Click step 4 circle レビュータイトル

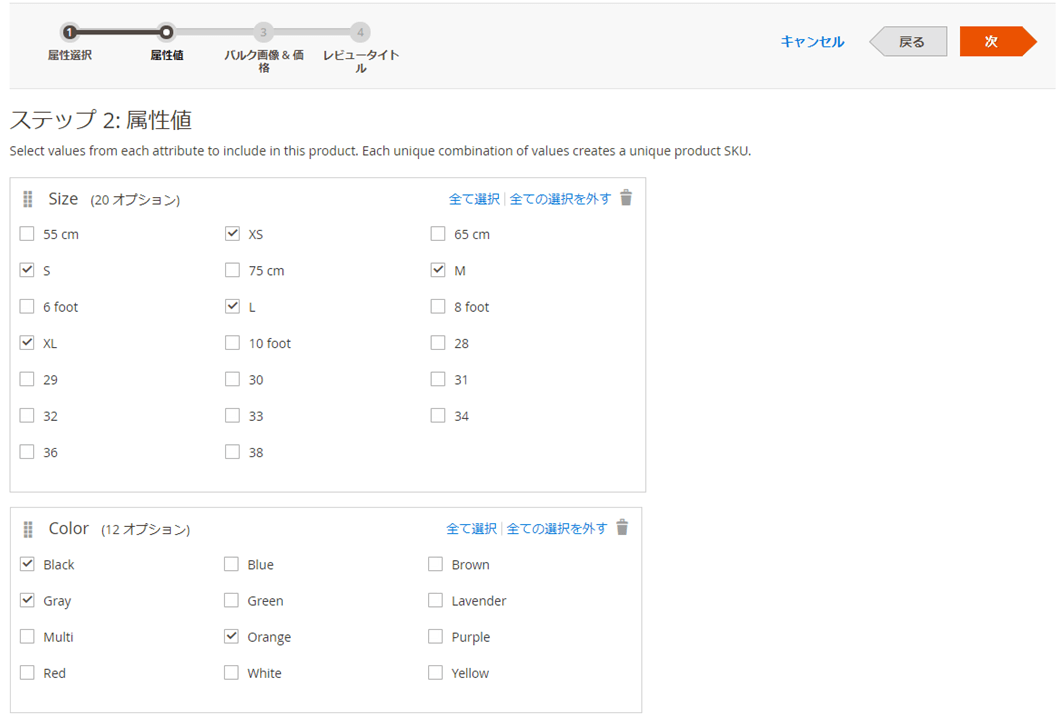tap(360, 31)
